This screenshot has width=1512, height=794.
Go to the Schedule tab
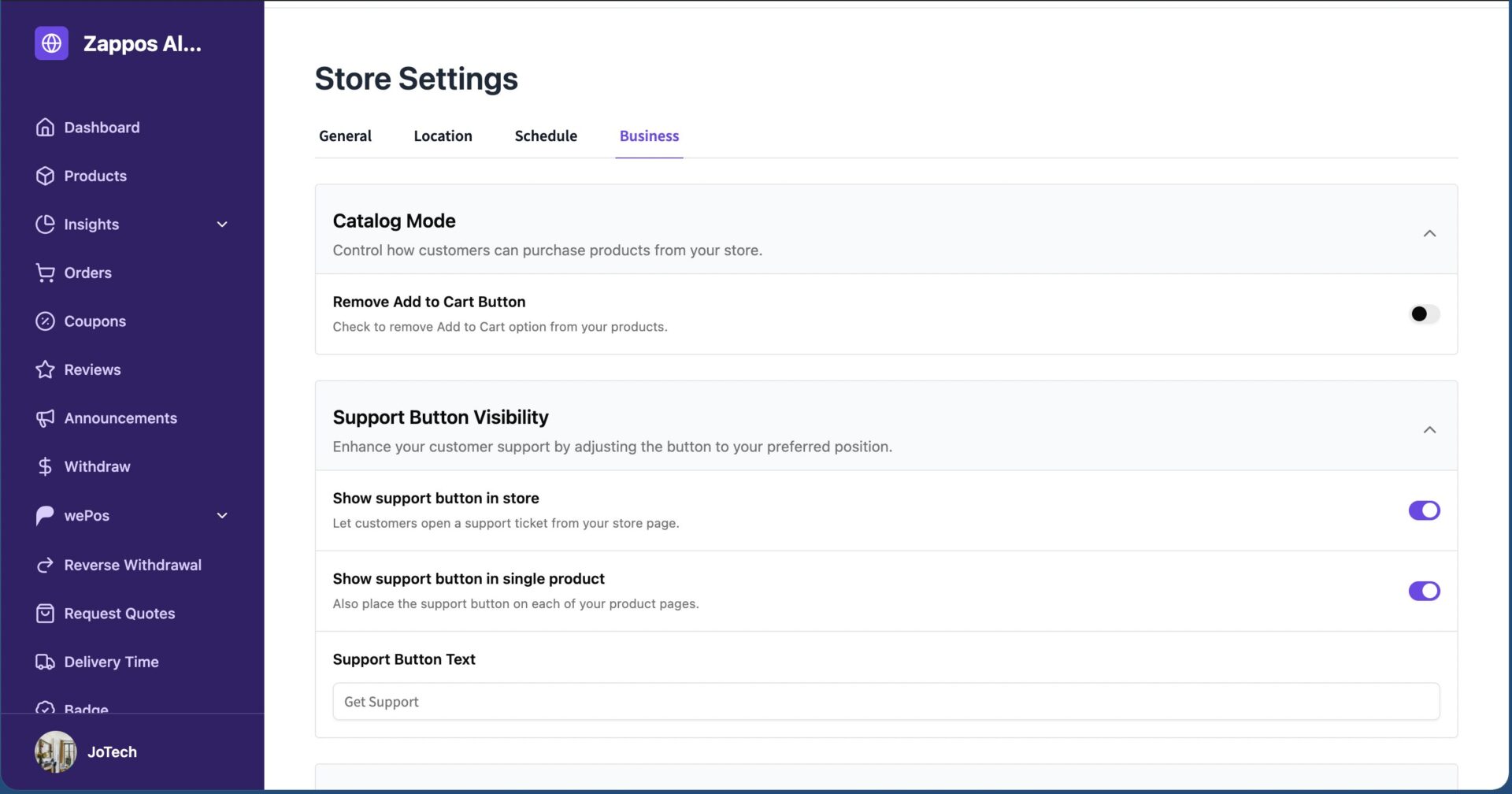(x=546, y=135)
